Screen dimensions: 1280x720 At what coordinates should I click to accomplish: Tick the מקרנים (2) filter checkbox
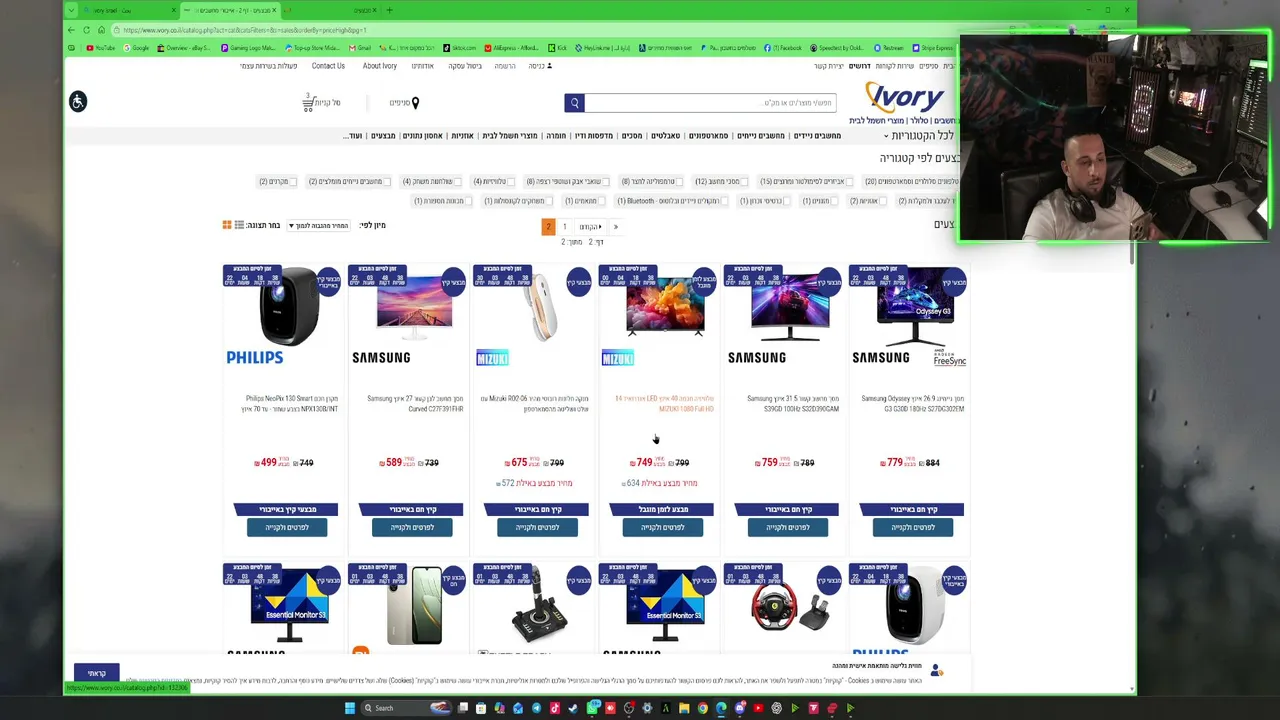pyautogui.click(x=292, y=182)
